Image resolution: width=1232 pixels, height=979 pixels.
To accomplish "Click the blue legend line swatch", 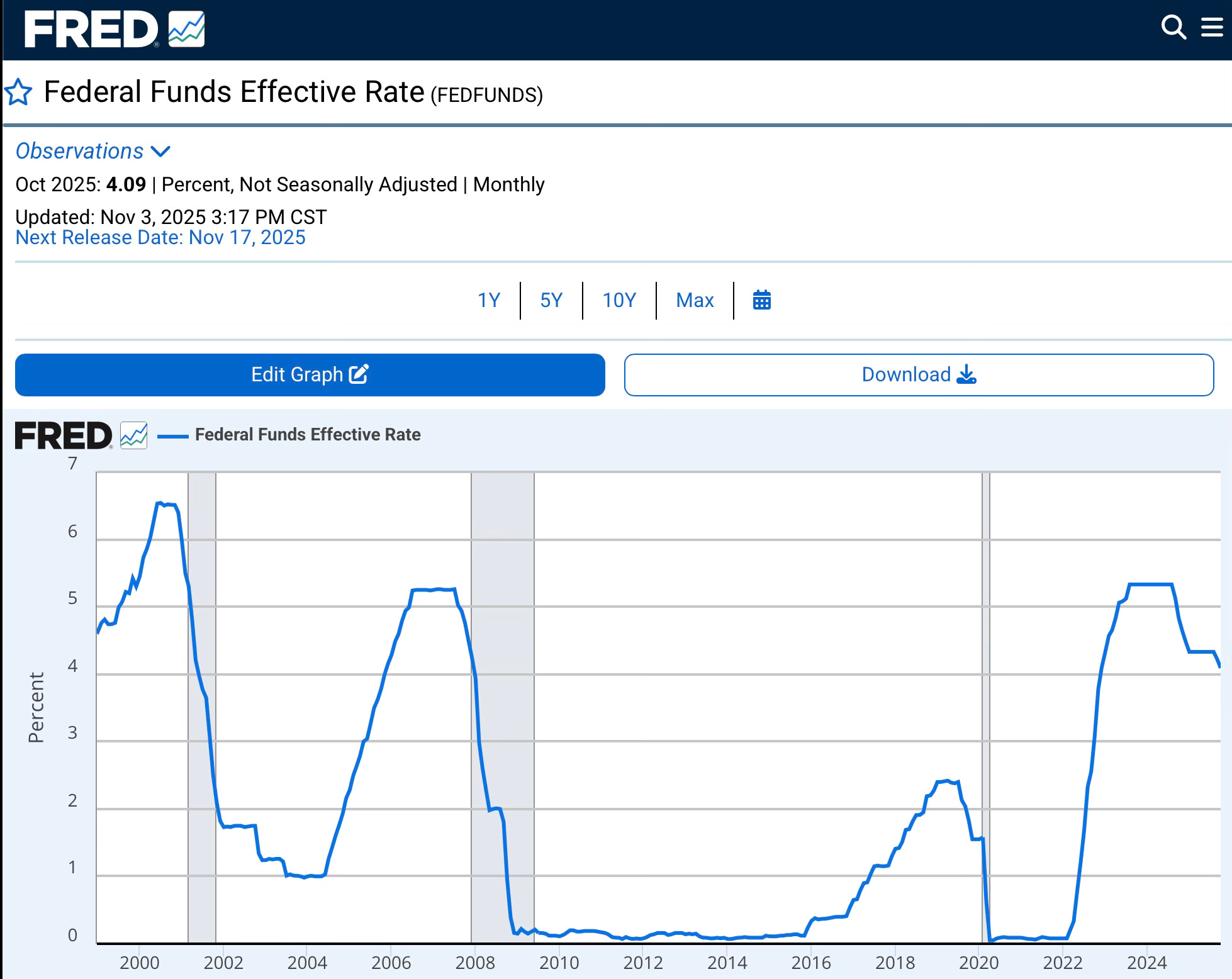I will click(x=172, y=435).
